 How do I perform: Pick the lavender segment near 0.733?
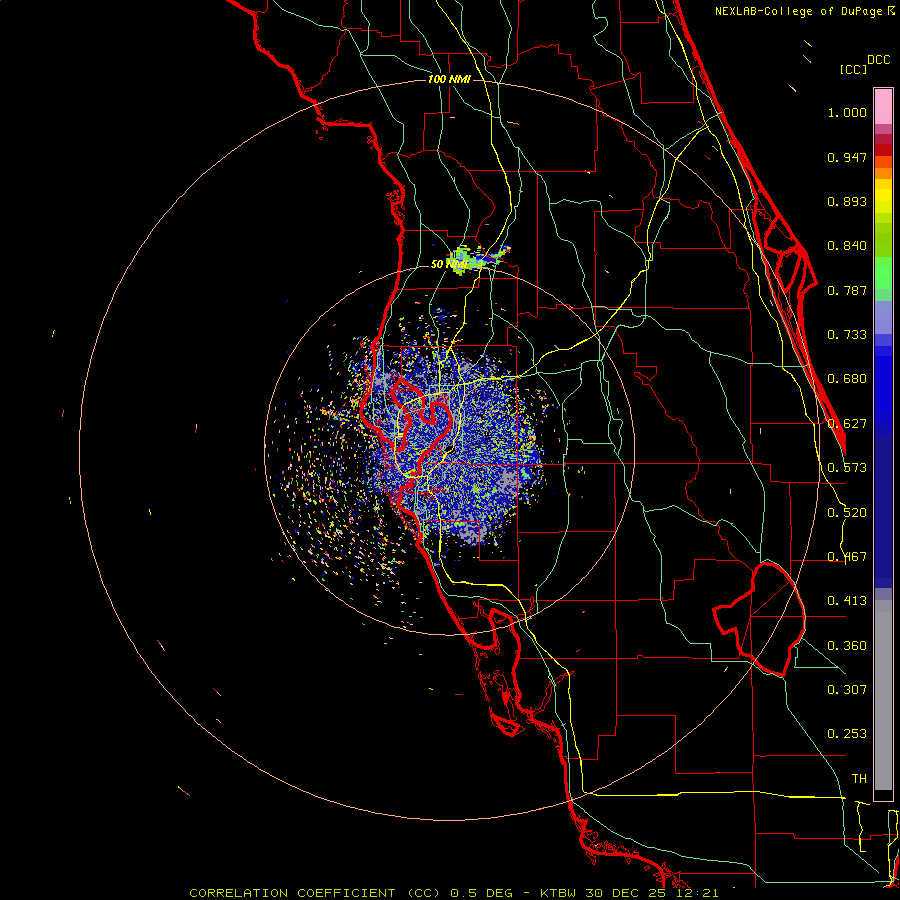[x=883, y=318]
